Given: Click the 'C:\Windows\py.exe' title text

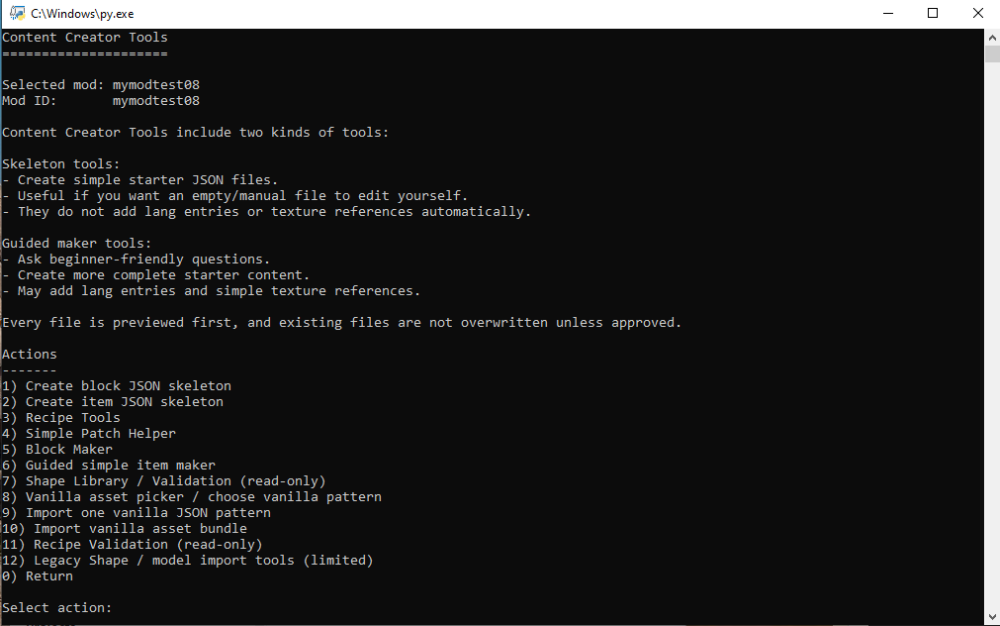Looking at the screenshot, I should (x=82, y=13).
